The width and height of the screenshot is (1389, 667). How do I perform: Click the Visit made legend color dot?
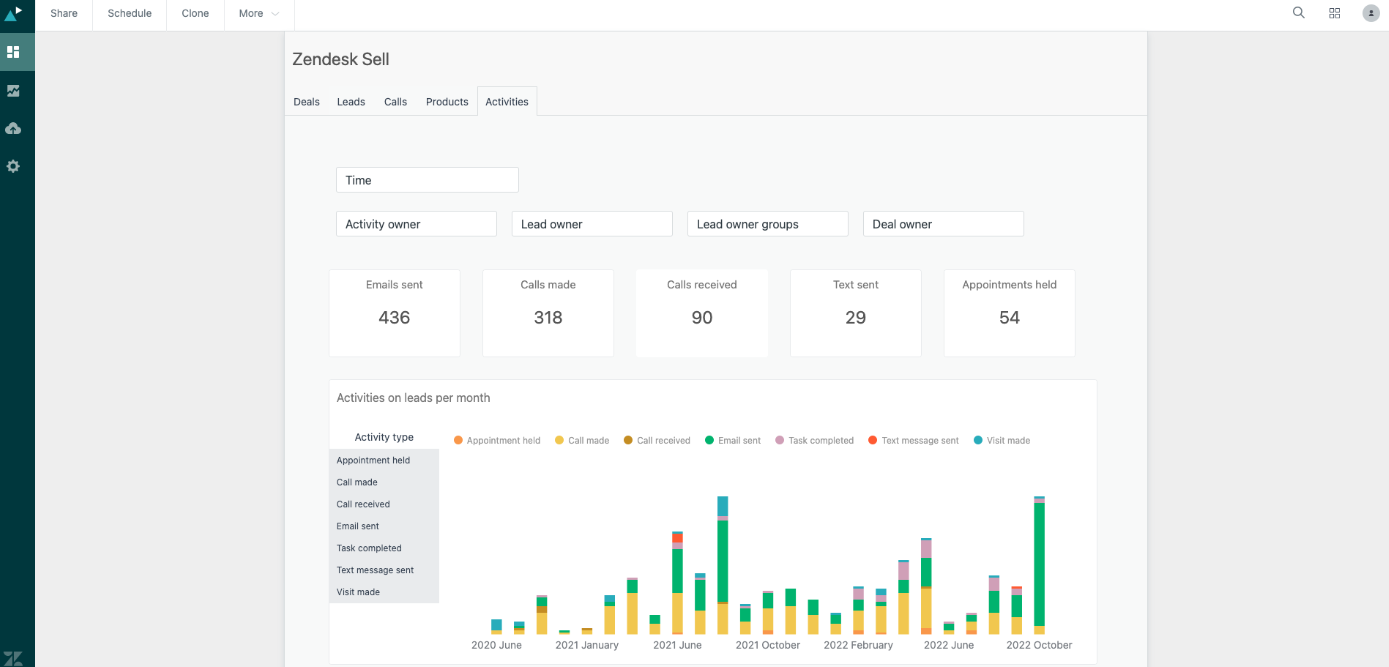tap(978, 440)
